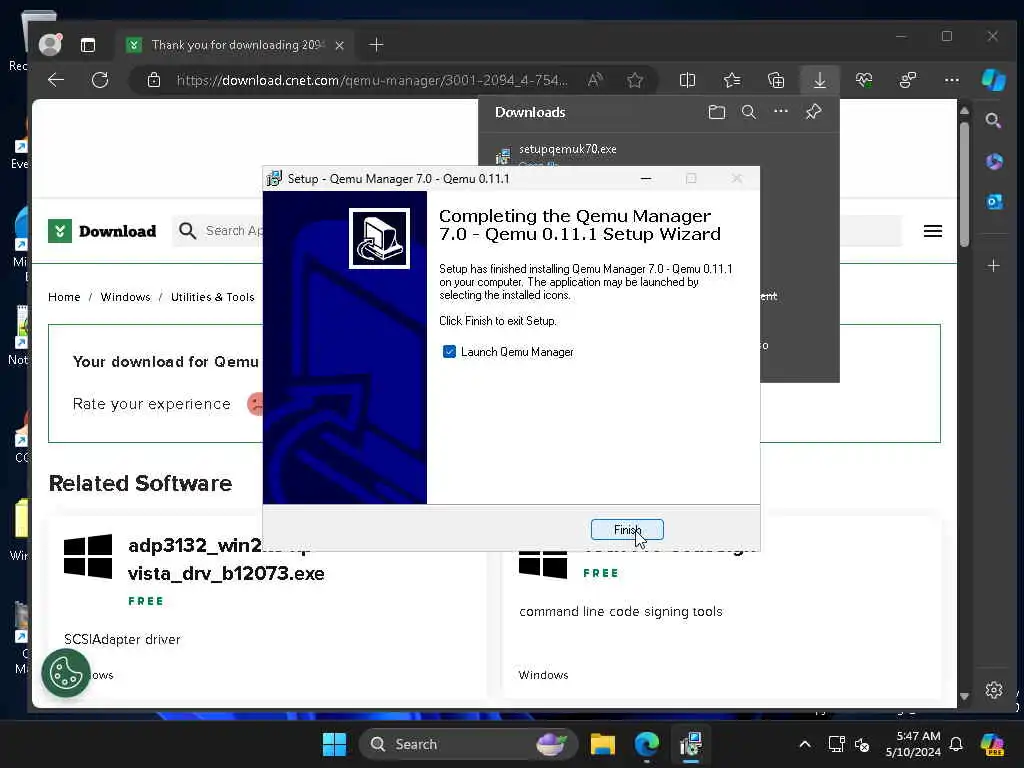Click the Search Apps field on the page
This screenshot has height=768, width=1024.
(x=219, y=231)
